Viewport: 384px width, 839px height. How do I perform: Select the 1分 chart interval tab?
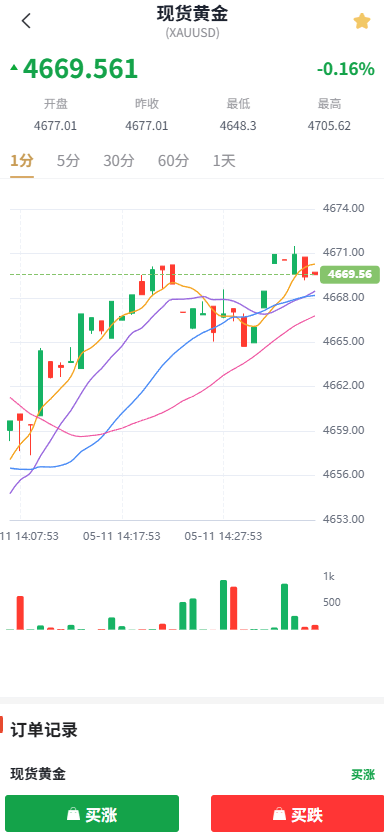pos(22,161)
